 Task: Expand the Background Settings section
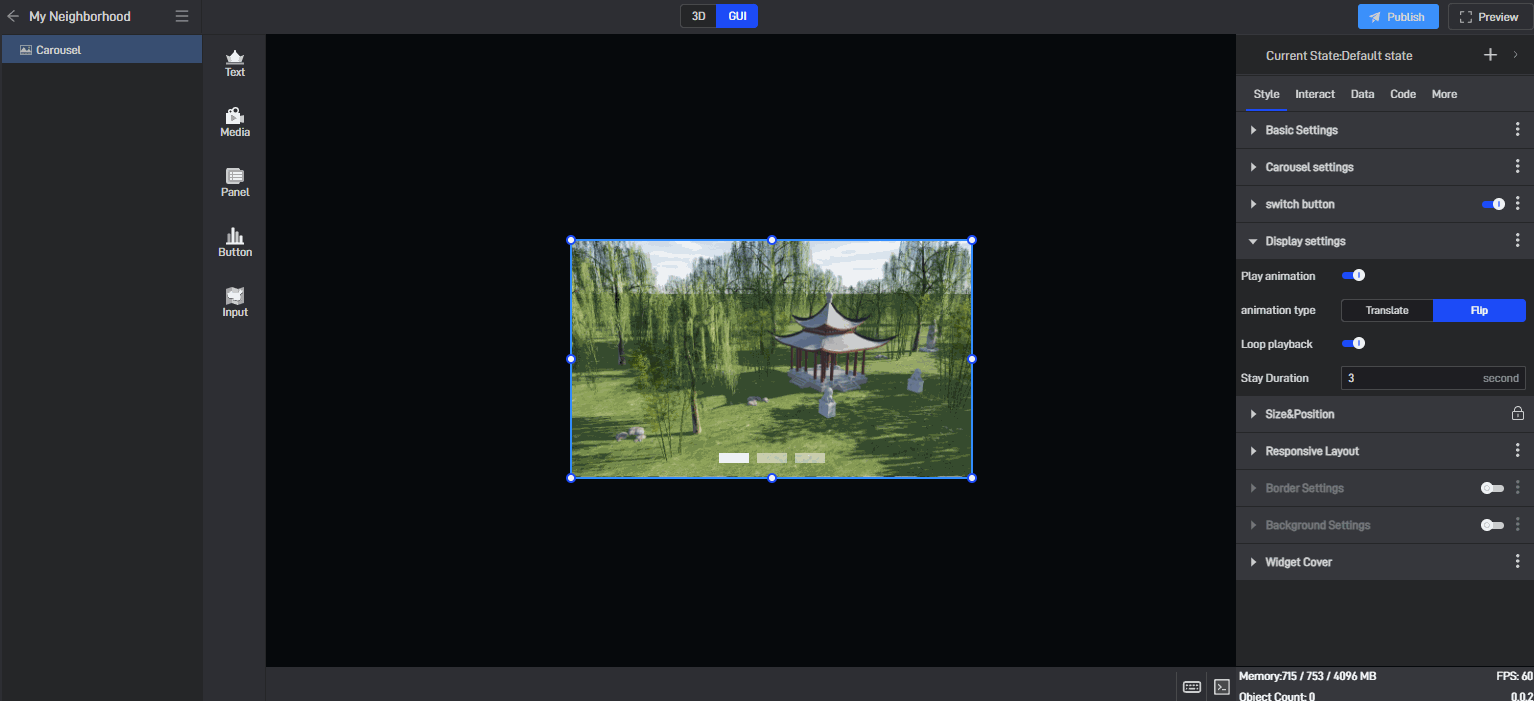pos(1253,525)
